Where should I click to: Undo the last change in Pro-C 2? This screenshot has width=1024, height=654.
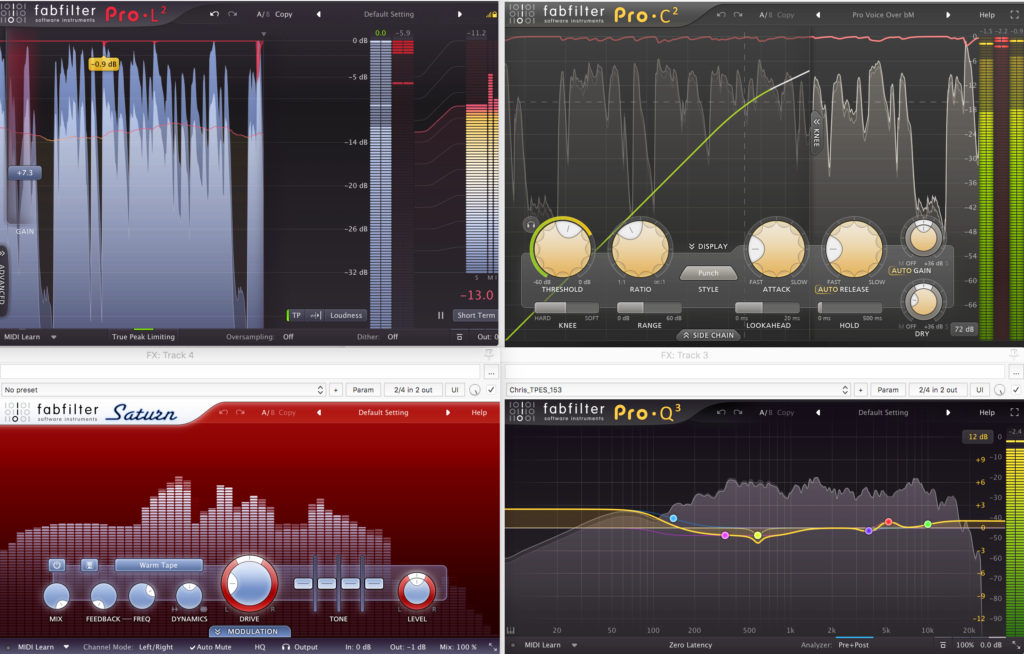[x=721, y=14]
